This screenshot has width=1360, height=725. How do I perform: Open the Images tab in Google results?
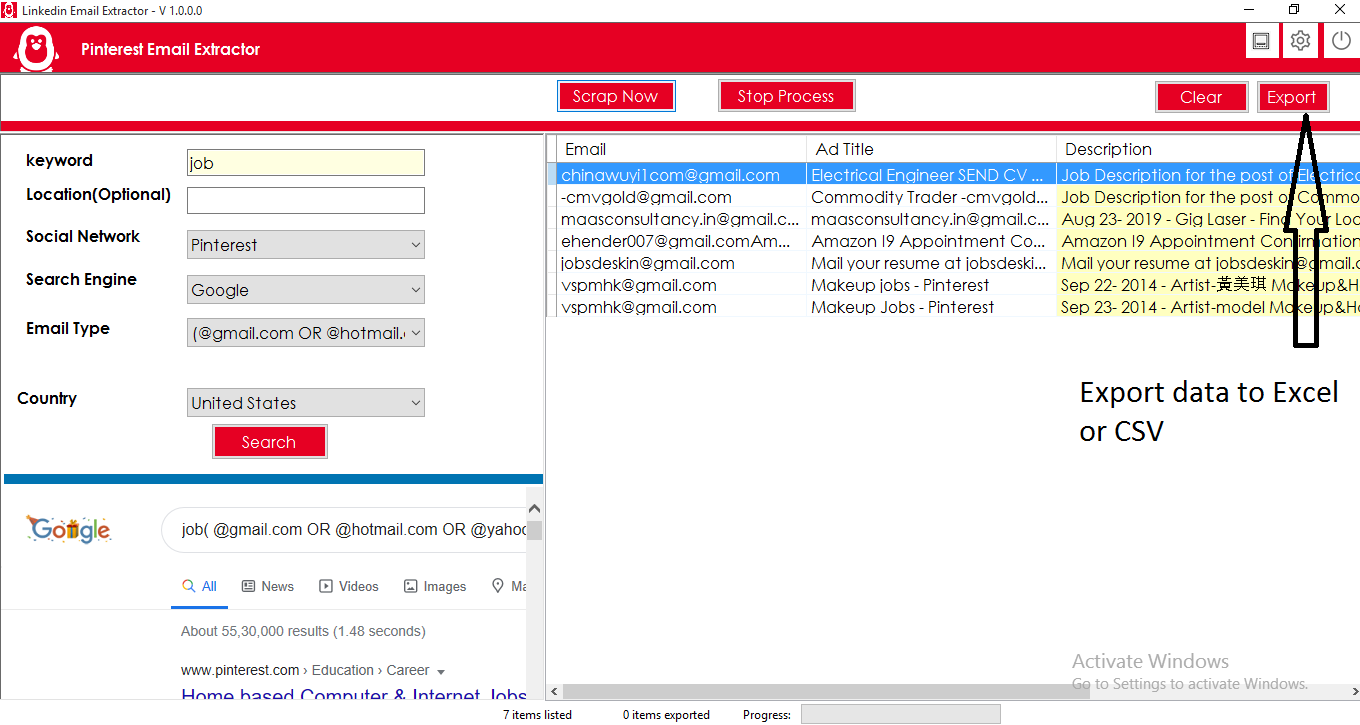pos(435,586)
